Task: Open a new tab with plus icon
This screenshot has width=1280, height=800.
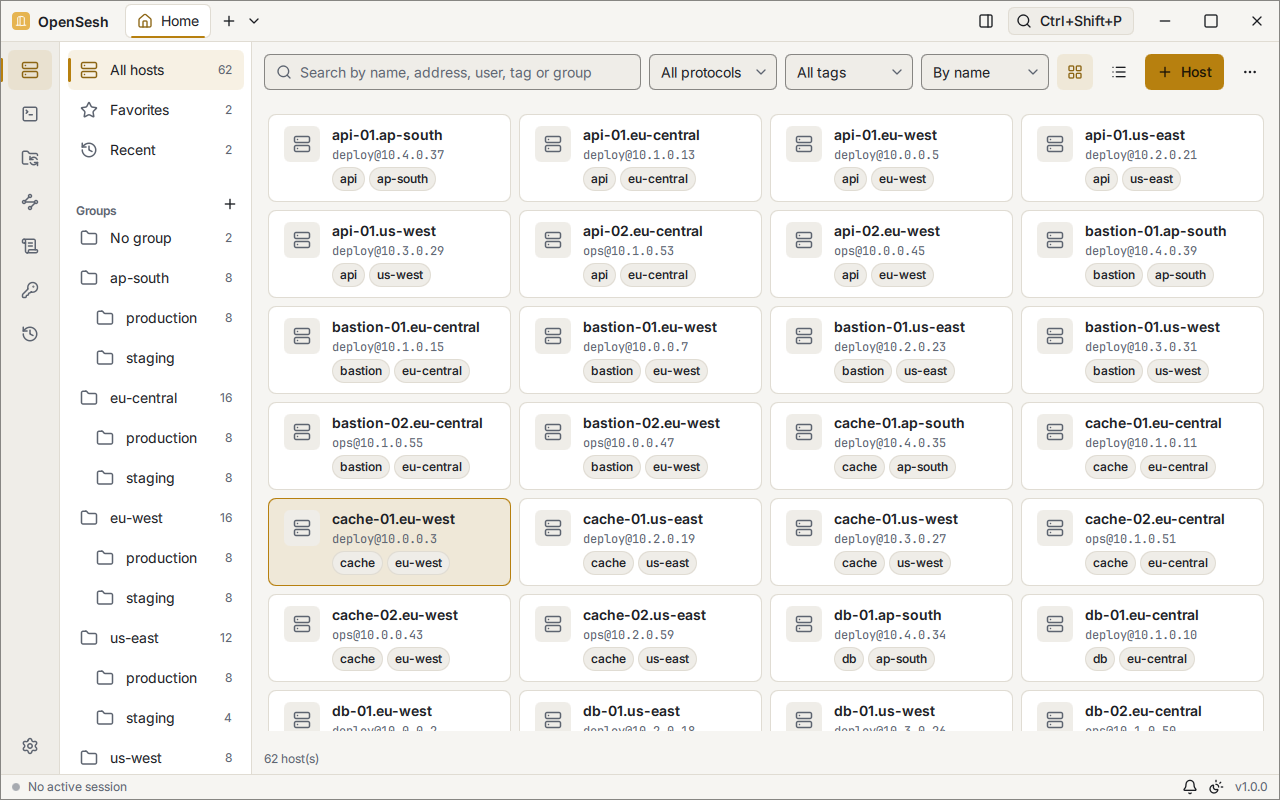Action: click(229, 21)
